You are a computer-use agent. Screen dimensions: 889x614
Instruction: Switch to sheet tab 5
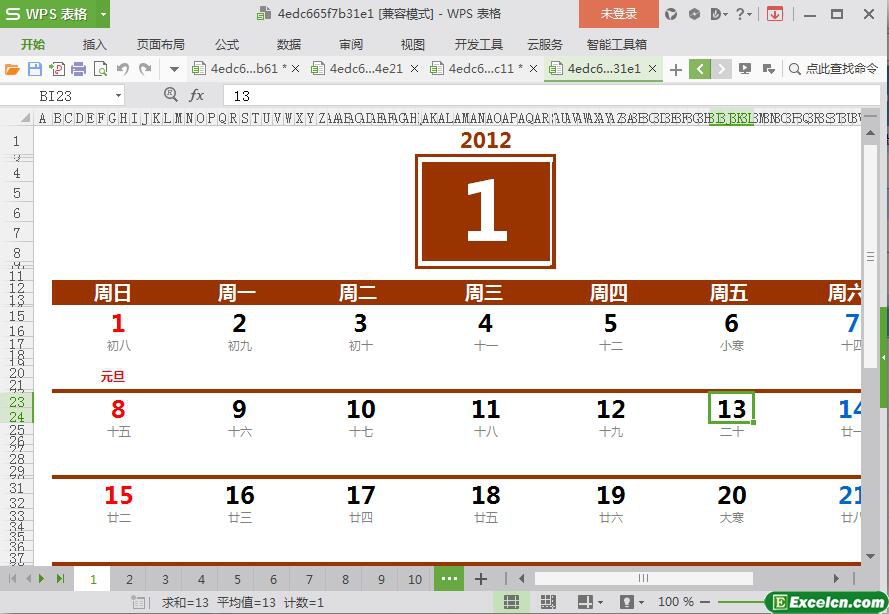click(x=237, y=579)
